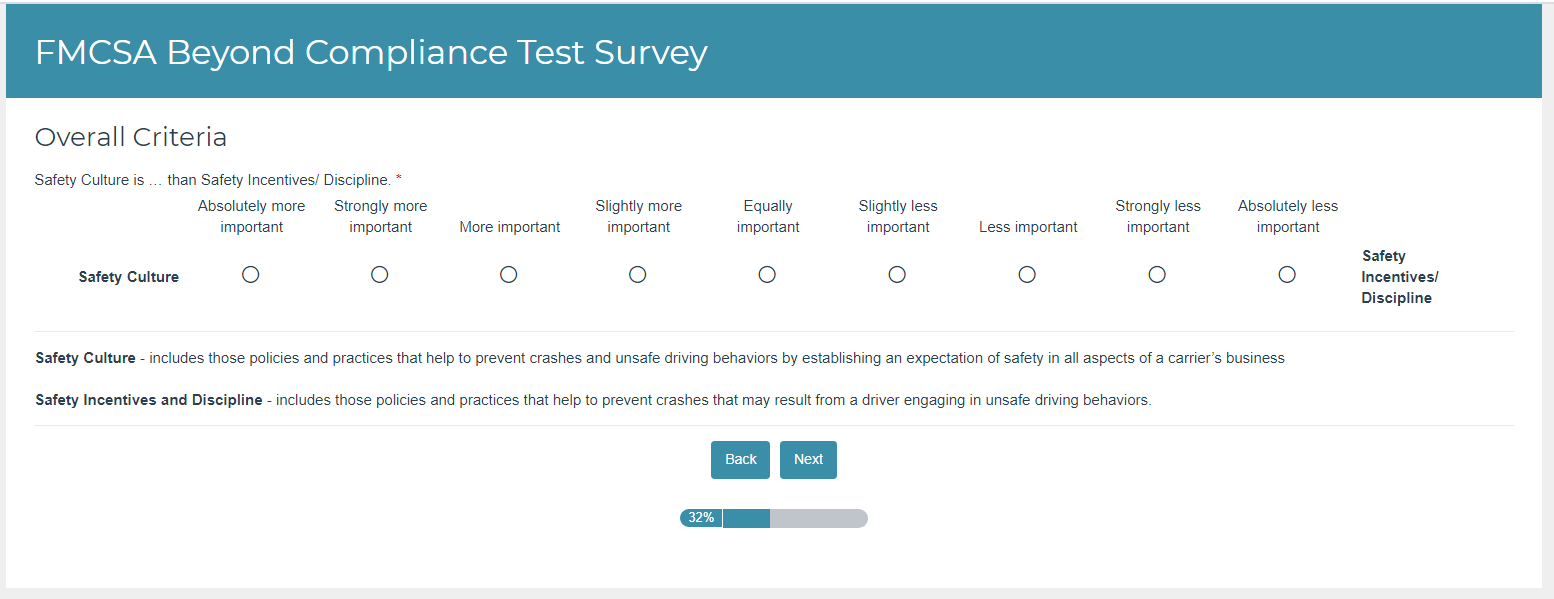1554x599 pixels.
Task: Click the 'Overall Criteria' section heading
Action: point(131,137)
